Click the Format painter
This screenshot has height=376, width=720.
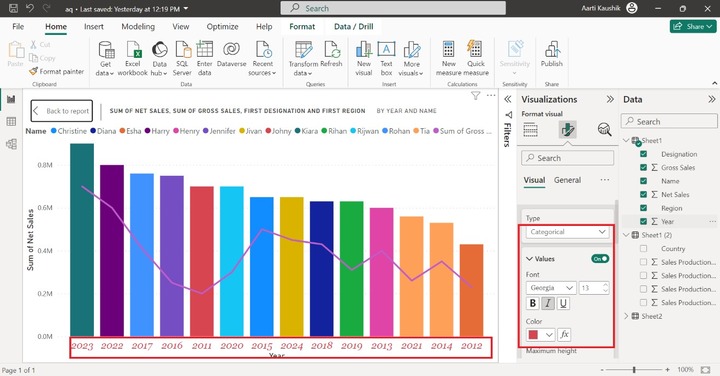coord(56,72)
